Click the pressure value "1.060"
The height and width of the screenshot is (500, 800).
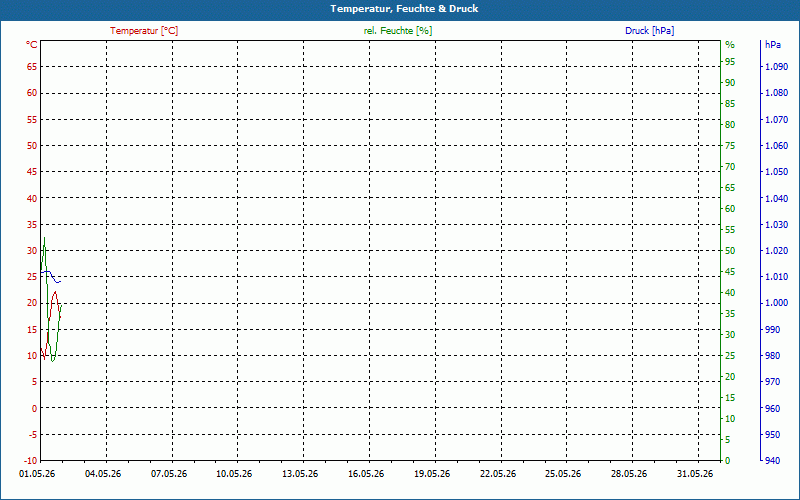pos(777,145)
